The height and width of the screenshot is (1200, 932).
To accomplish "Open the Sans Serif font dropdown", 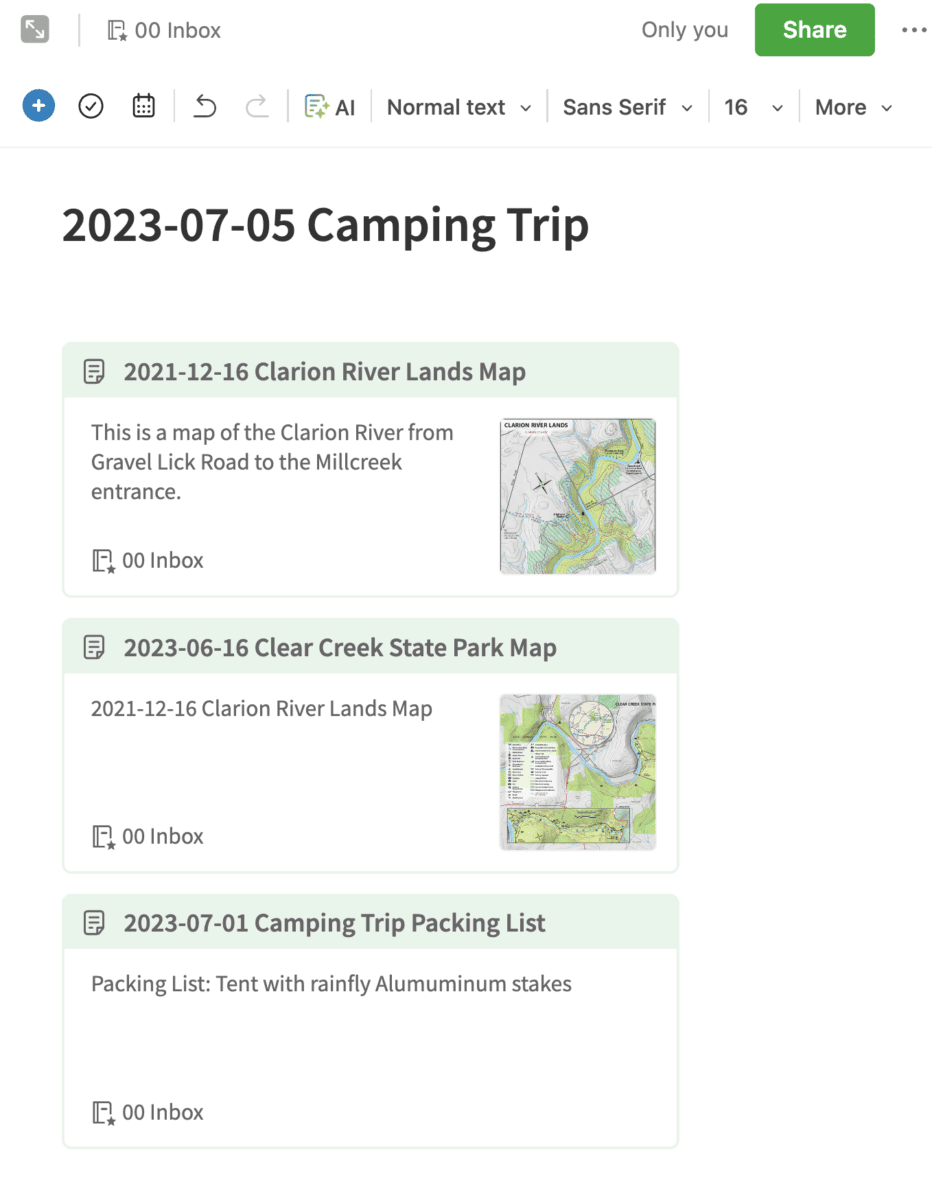I will click(x=628, y=107).
